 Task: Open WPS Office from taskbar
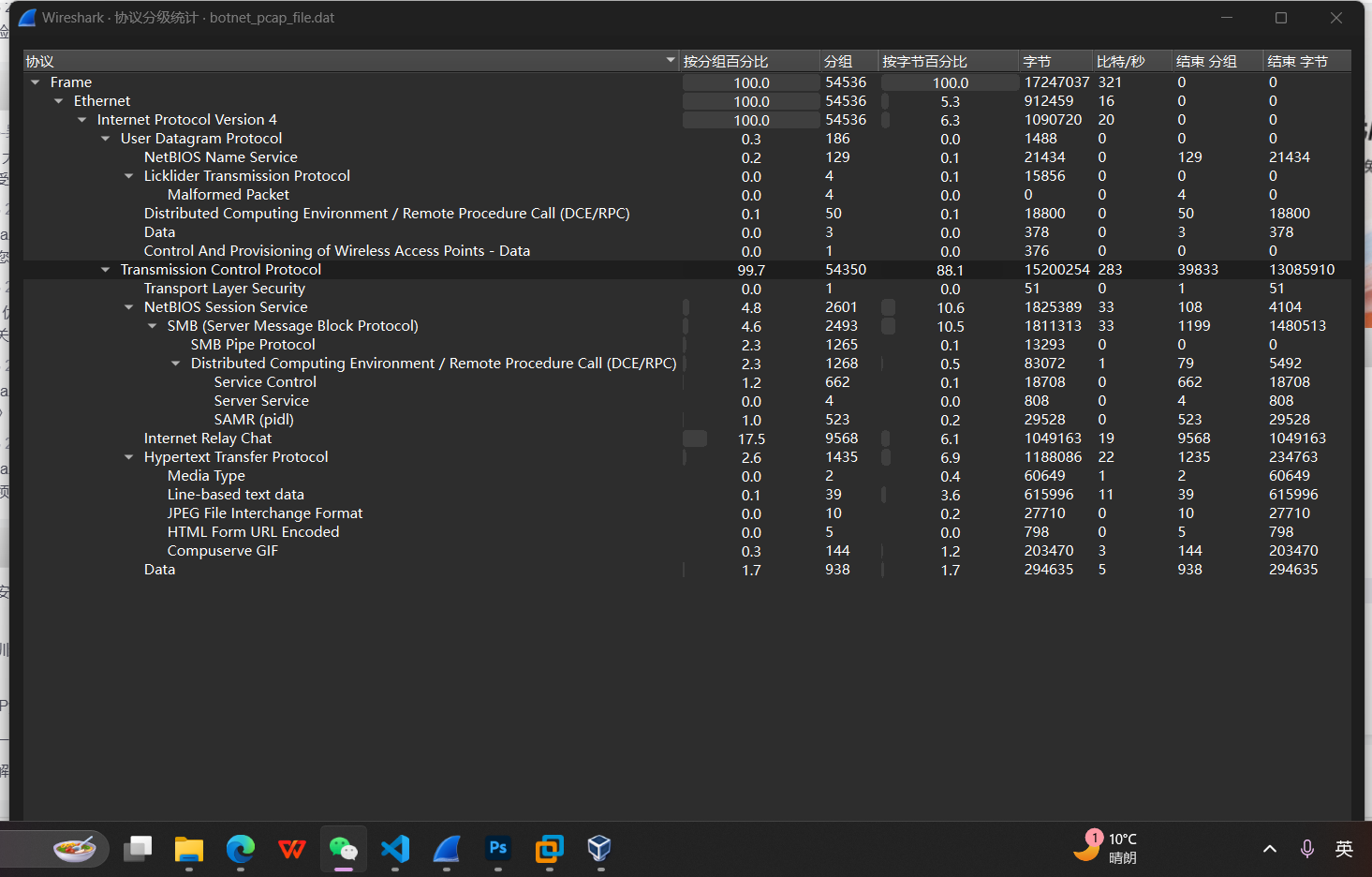coord(292,849)
